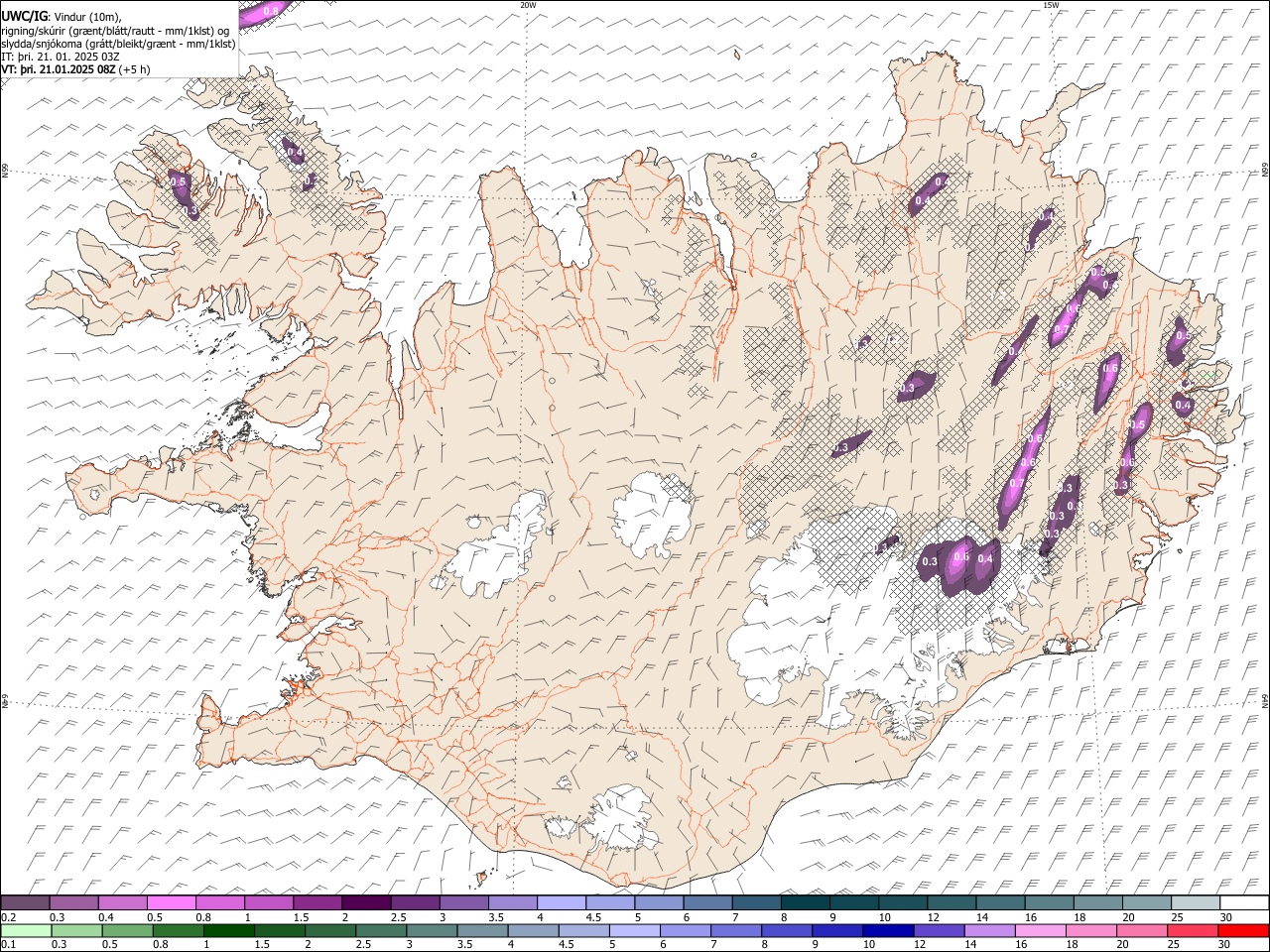This screenshot has height=952, width=1270.
Task: Pick the 12–14 indigo swatch in the lower legend row
Action: [x=940, y=930]
